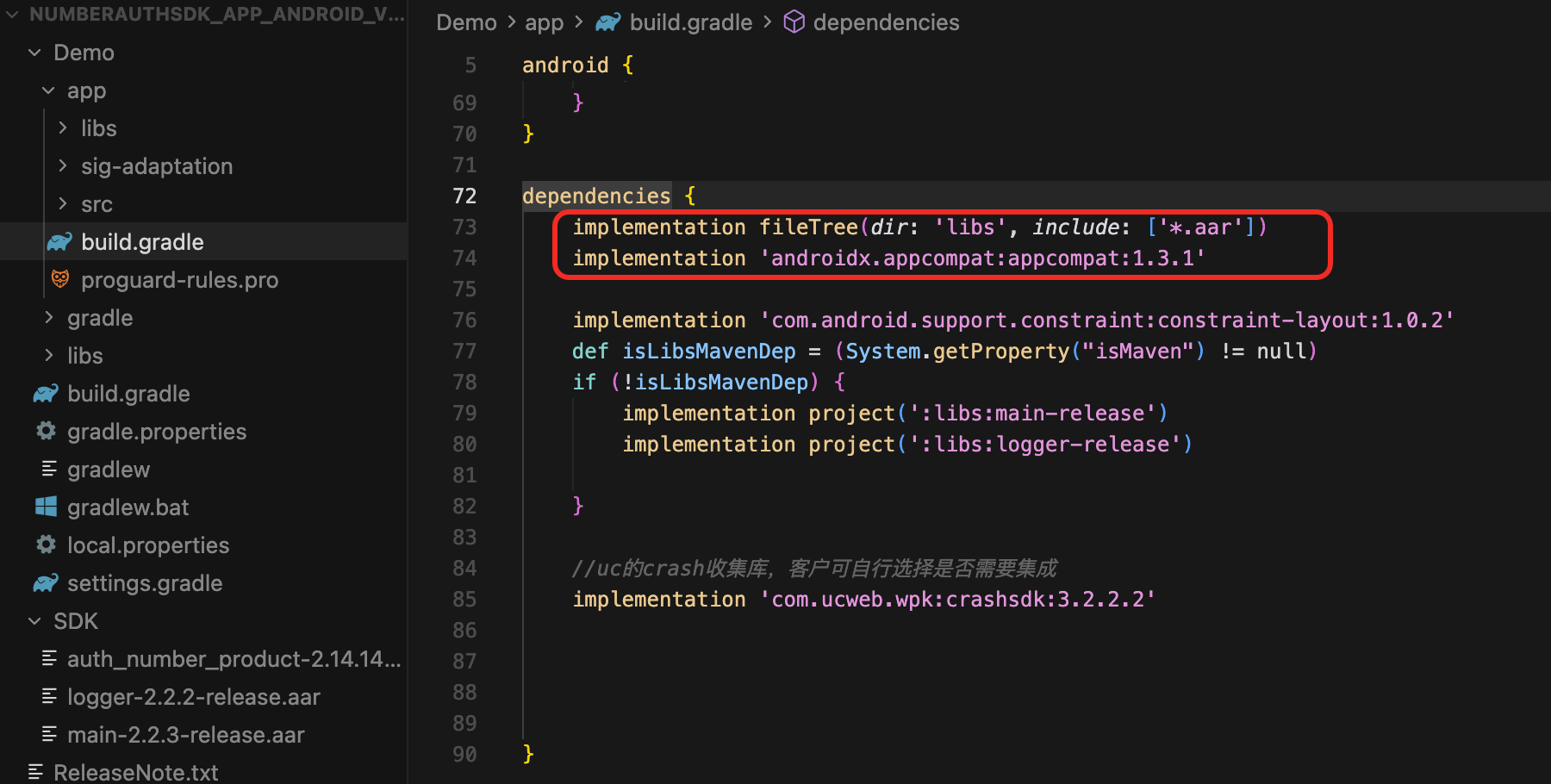Select the sig-adaptation folder name
The height and width of the screenshot is (784, 1551).
coord(157,166)
